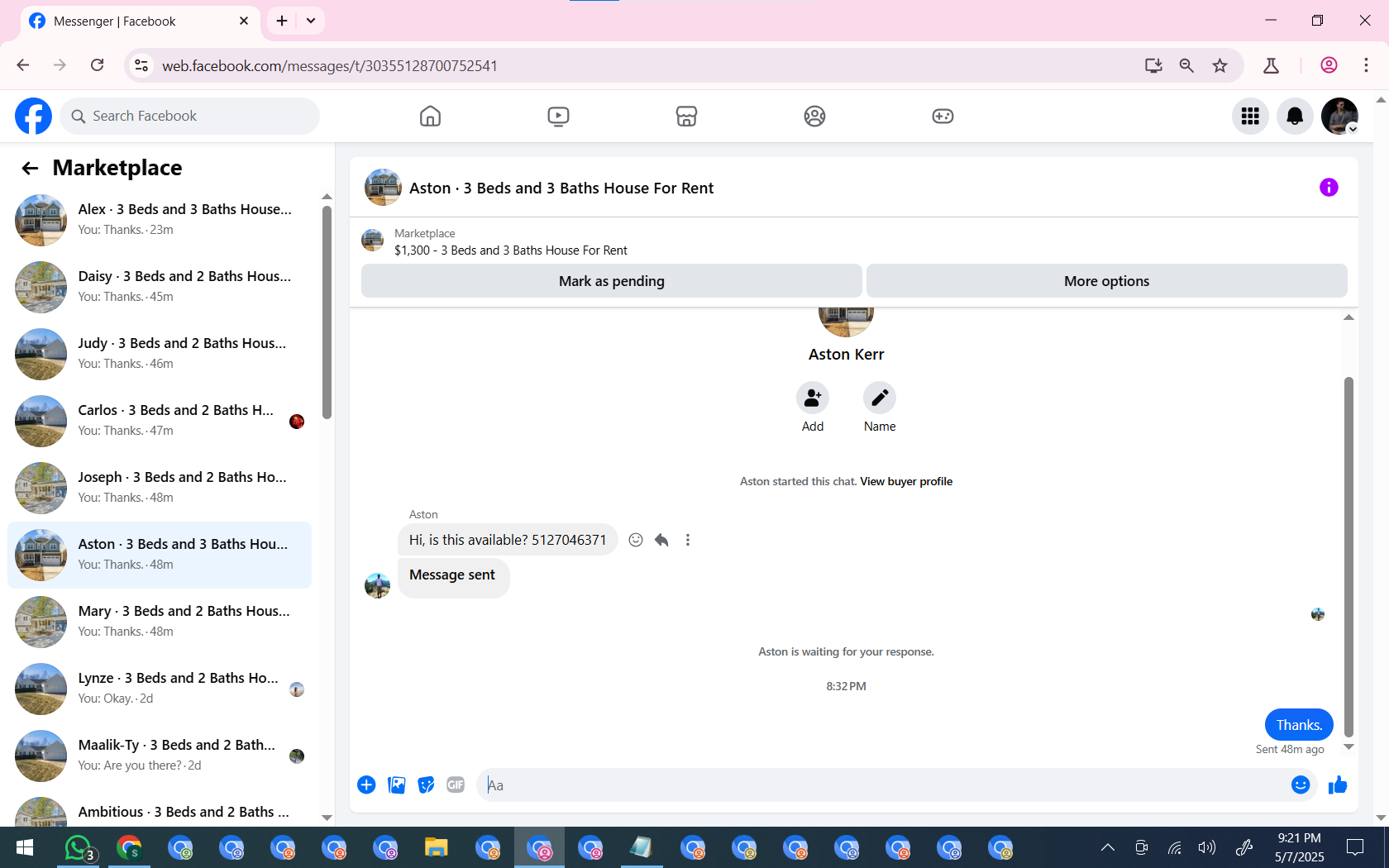Open more menu on Aston's message
This screenshot has width=1389, height=868.
pos(687,540)
